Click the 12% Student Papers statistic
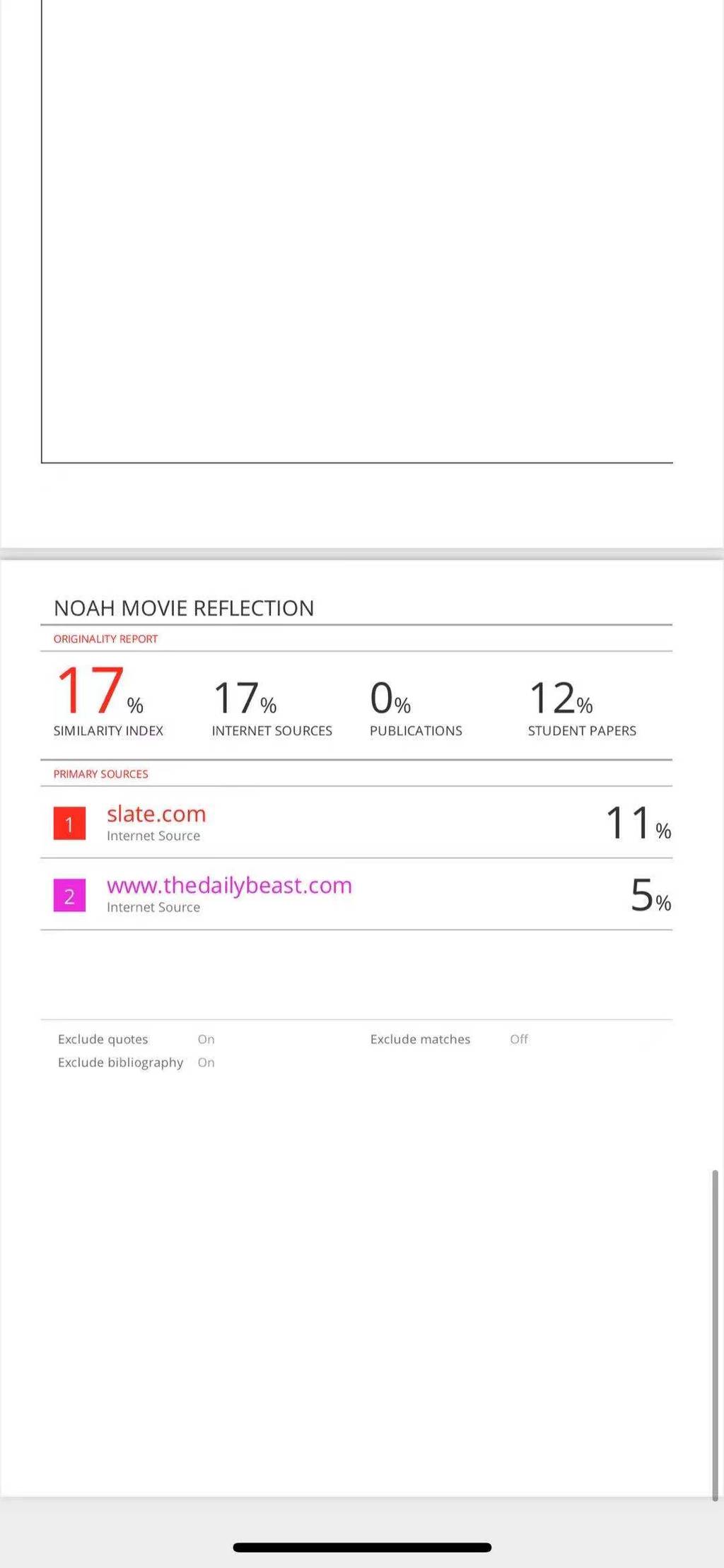Screen dimensions: 724x1568 pyautogui.click(x=561, y=698)
